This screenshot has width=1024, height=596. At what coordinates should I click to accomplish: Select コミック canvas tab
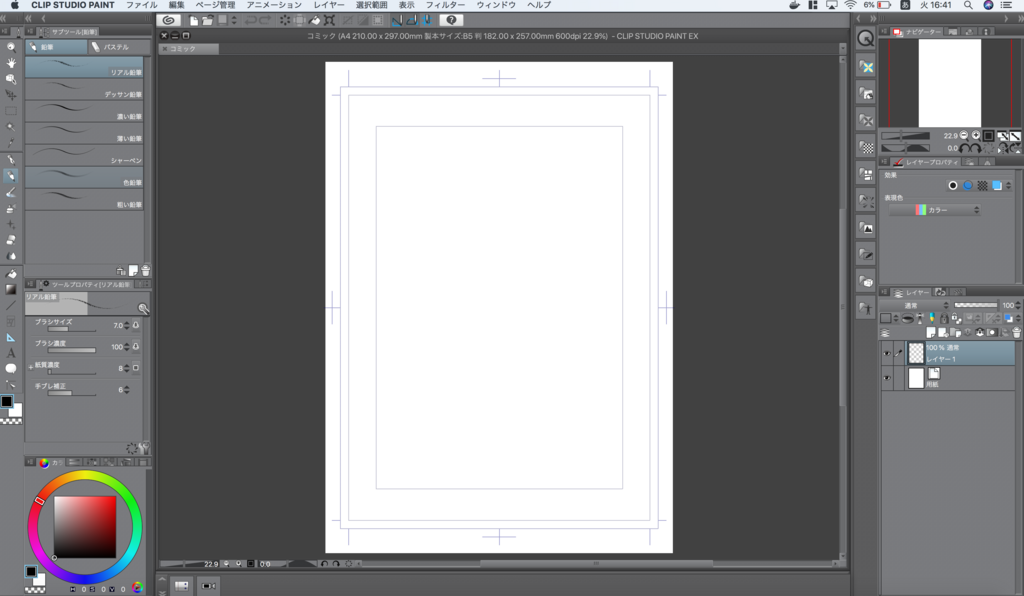(x=189, y=49)
